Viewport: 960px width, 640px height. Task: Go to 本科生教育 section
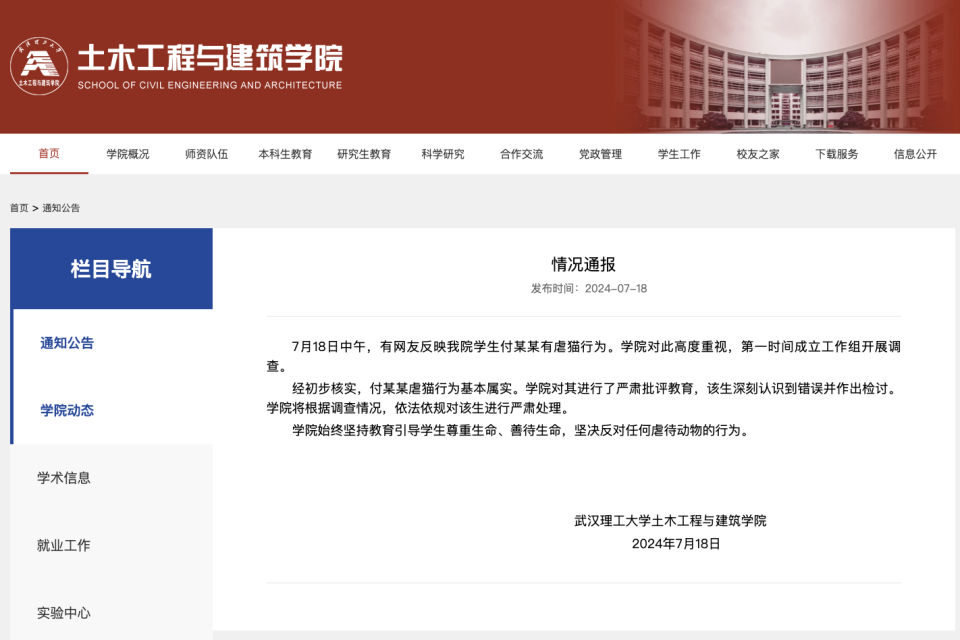point(285,154)
